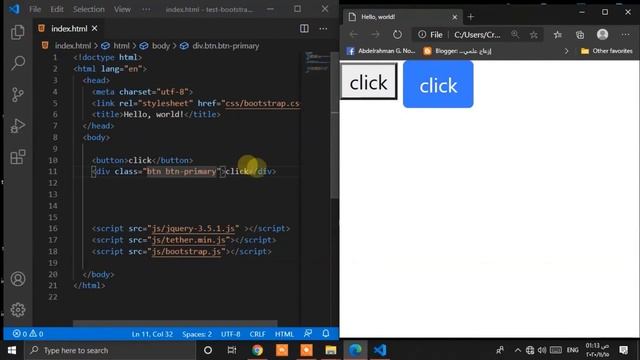The height and width of the screenshot is (360, 640).
Task: Close the index.html editor tab
Action: 95,29
